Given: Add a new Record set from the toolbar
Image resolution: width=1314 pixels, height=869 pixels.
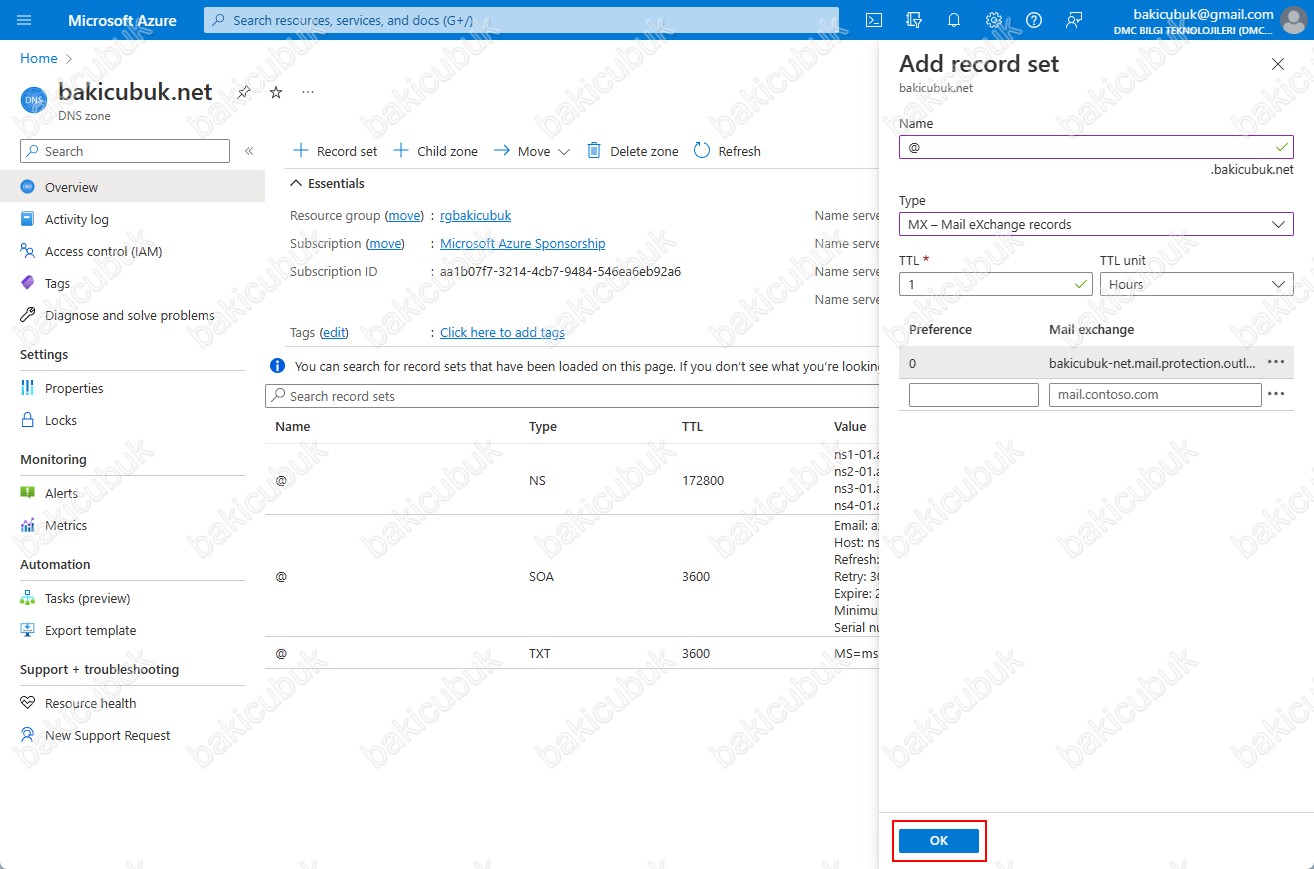Looking at the screenshot, I should coord(335,151).
